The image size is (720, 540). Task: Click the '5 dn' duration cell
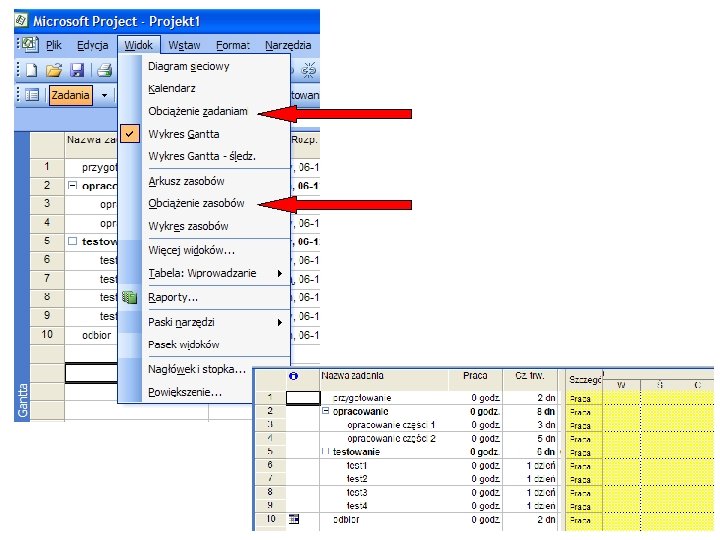tap(546, 439)
